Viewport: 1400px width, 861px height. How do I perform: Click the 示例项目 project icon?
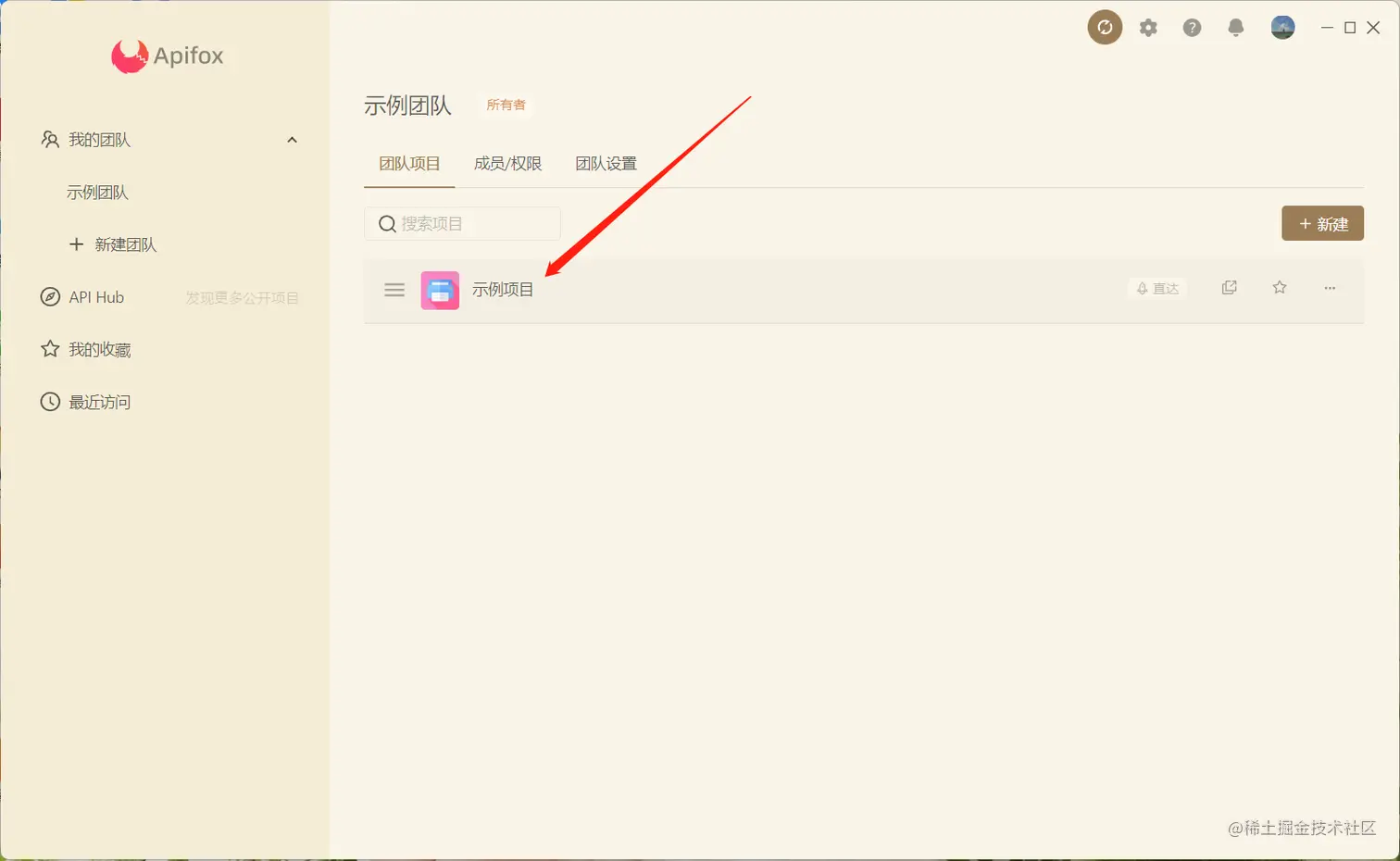(x=440, y=290)
